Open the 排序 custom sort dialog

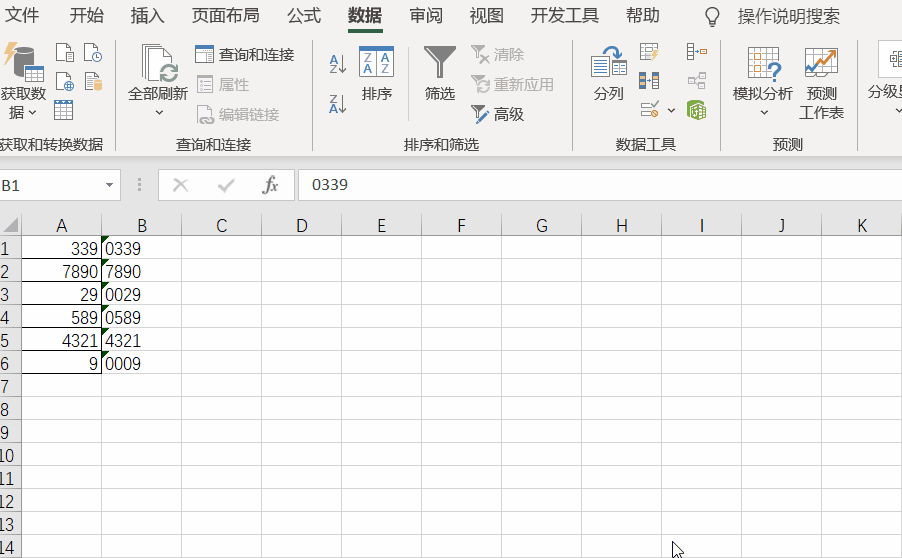[x=376, y=74]
